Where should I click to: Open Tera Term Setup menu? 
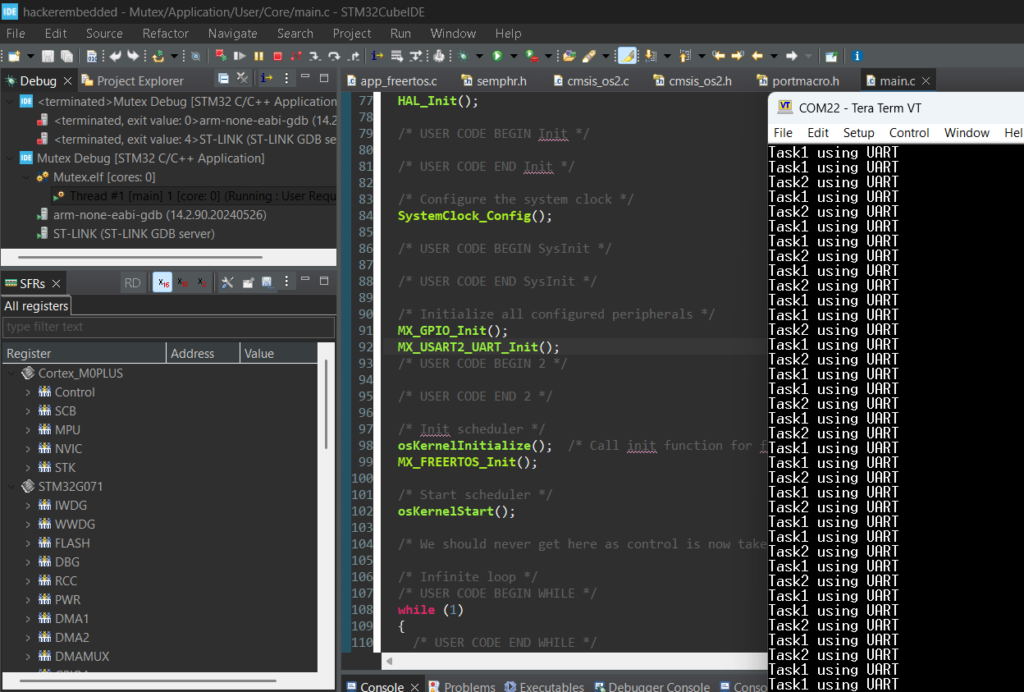[858, 132]
